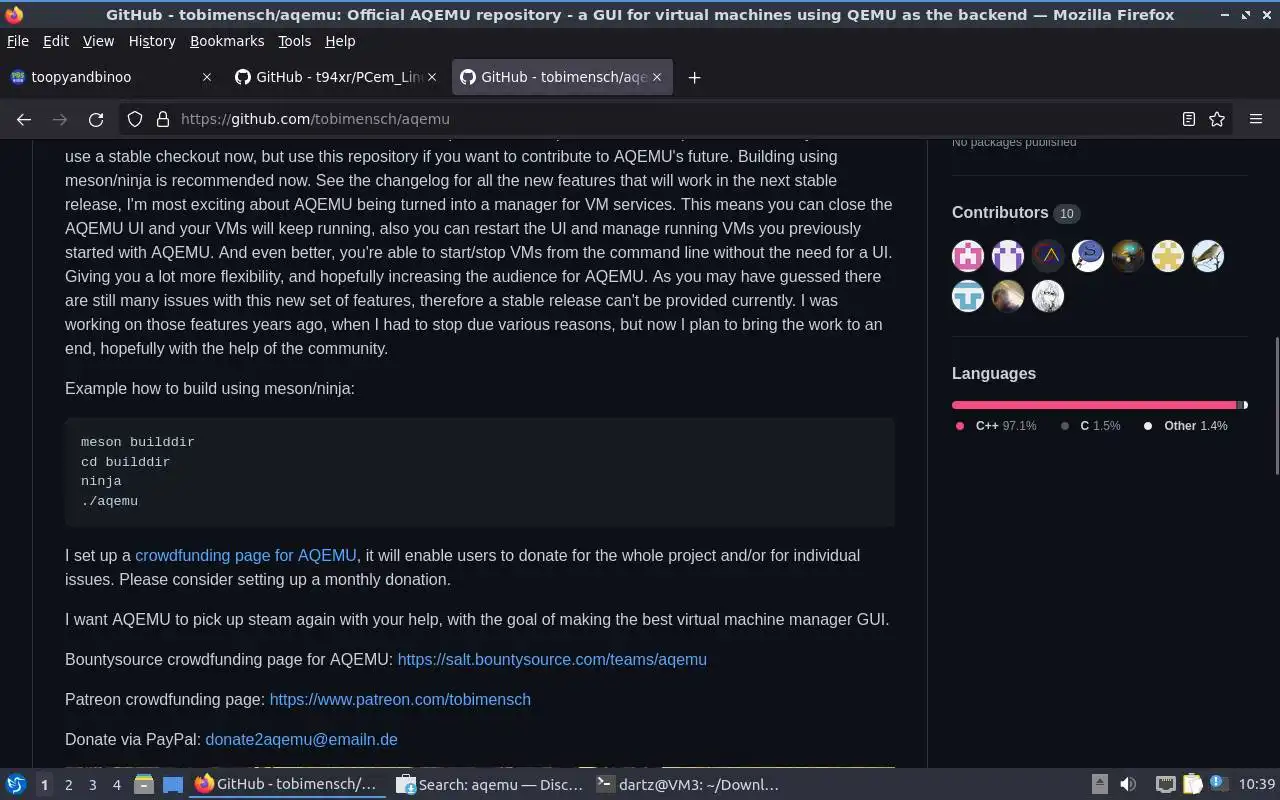Viewport: 1280px width, 800px height.
Task: Activate Search: aqemu Discover taskbar button
Action: pos(490,785)
